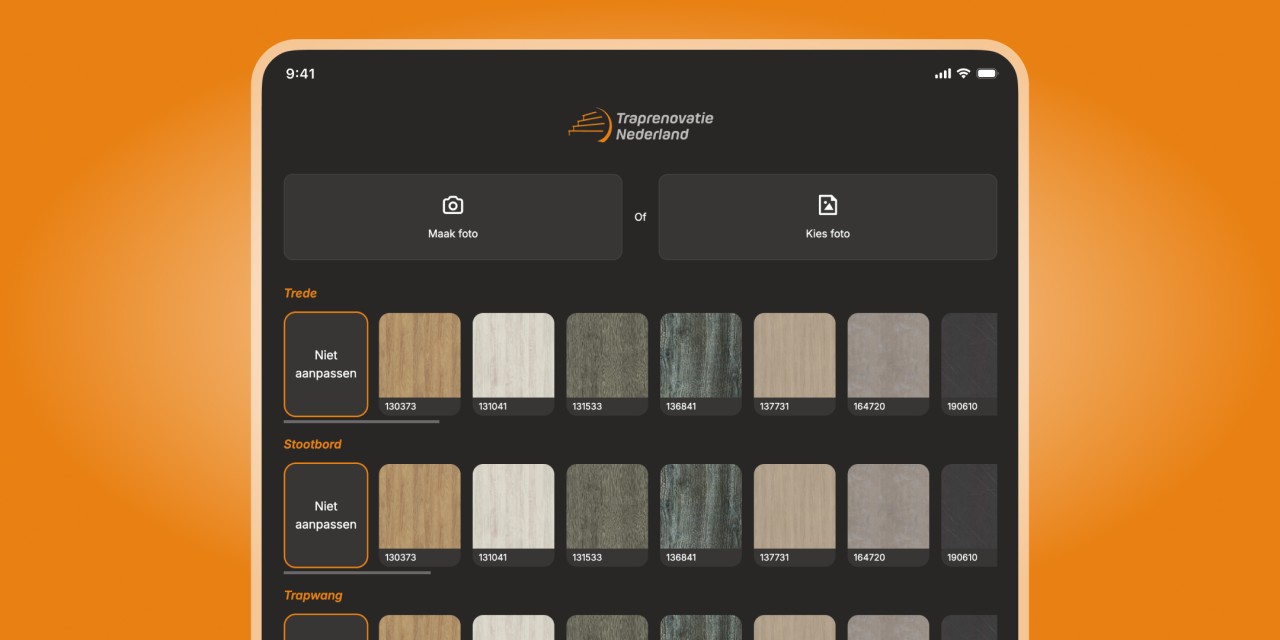The image size is (1280, 640).
Task: Tap the image icon for Kies foto
Action: [828, 205]
